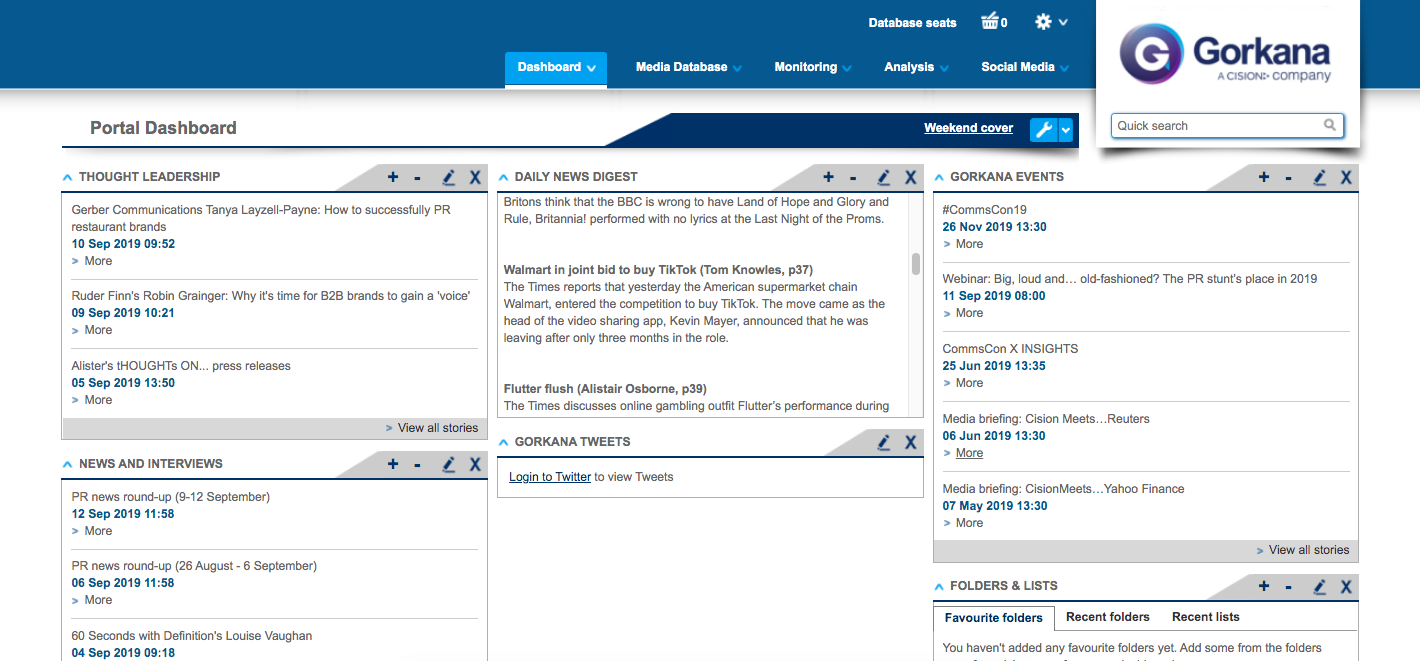The width and height of the screenshot is (1420, 661).
Task: Shrink Thought Leadership widget with minus icon
Action: [x=417, y=177]
